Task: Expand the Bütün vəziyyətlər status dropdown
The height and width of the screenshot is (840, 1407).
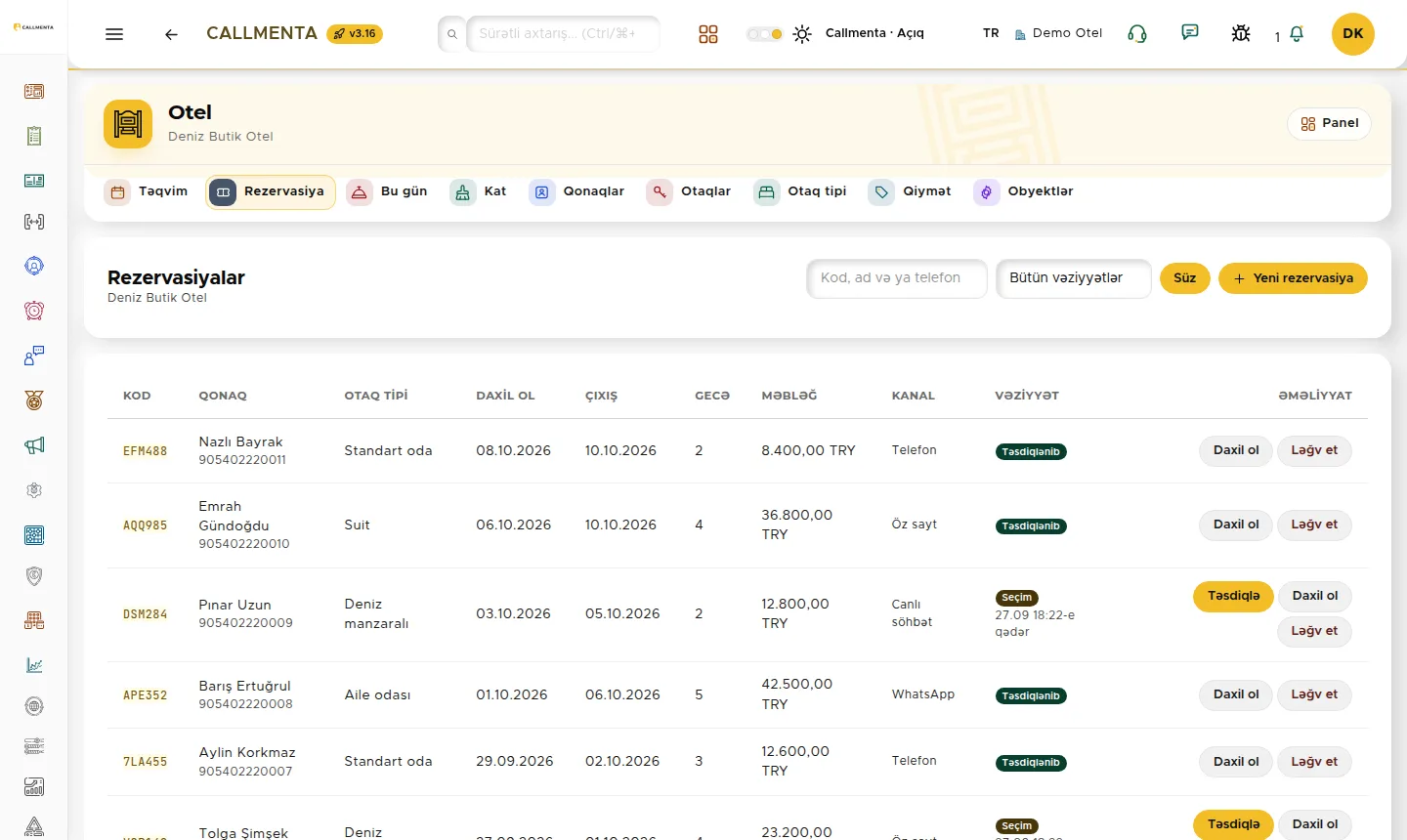Action: point(1074,278)
